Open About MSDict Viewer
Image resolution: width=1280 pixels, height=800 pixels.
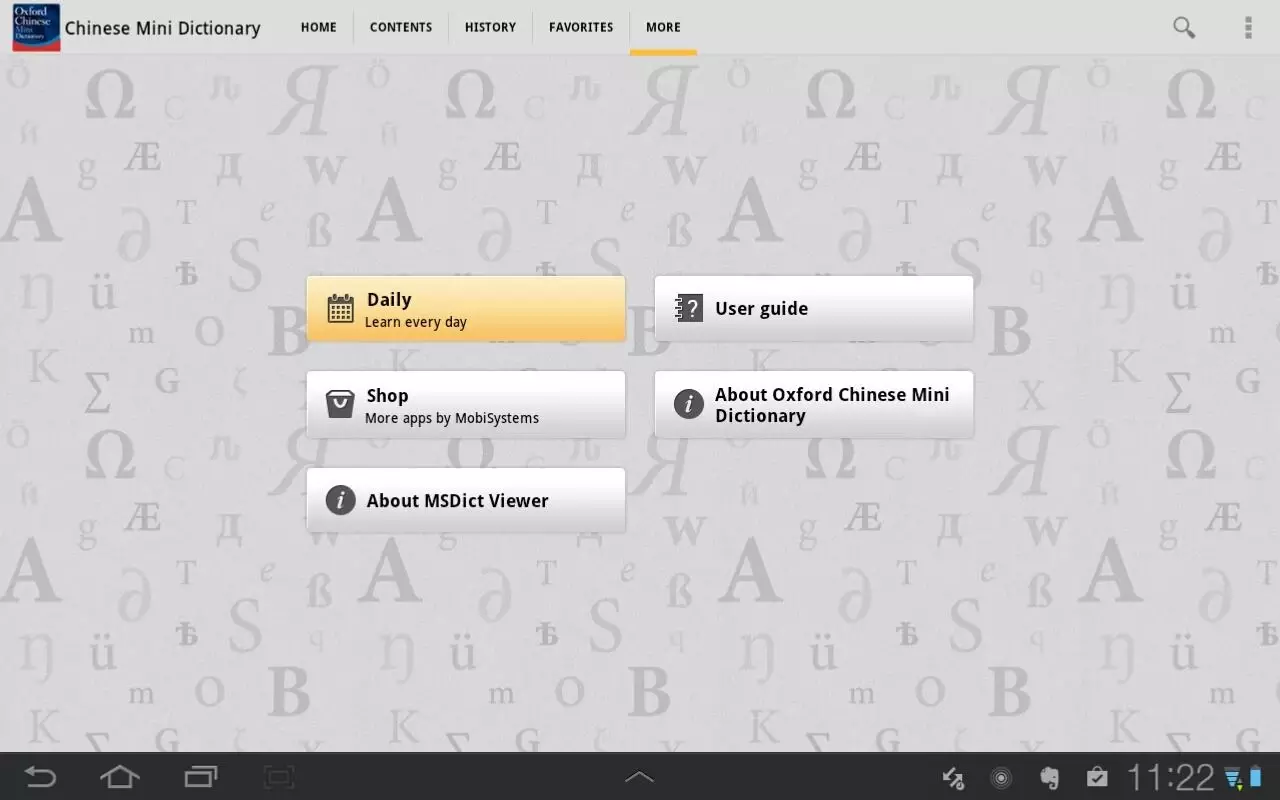(x=466, y=500)
